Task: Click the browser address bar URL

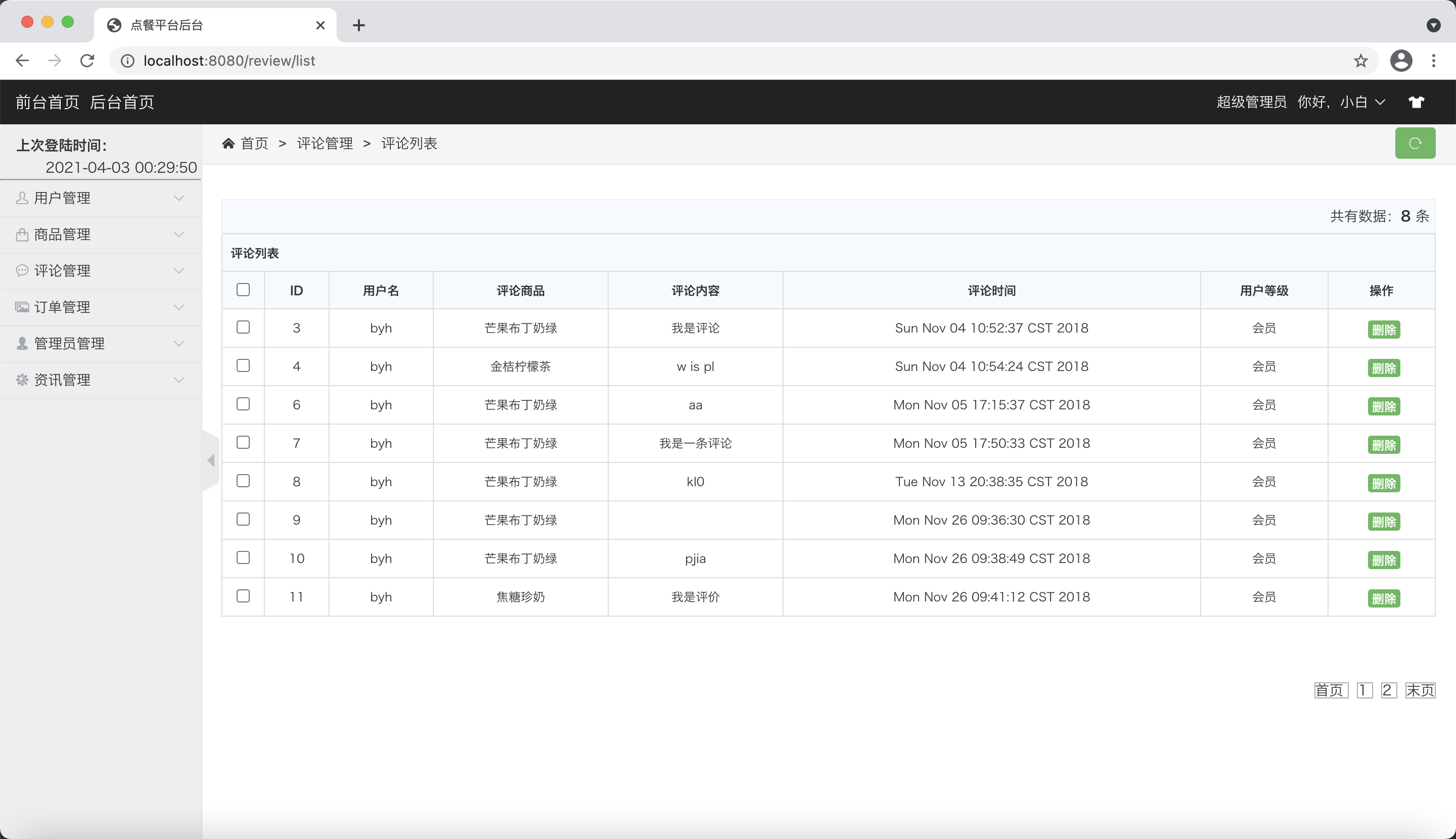Action: [230, 61]
